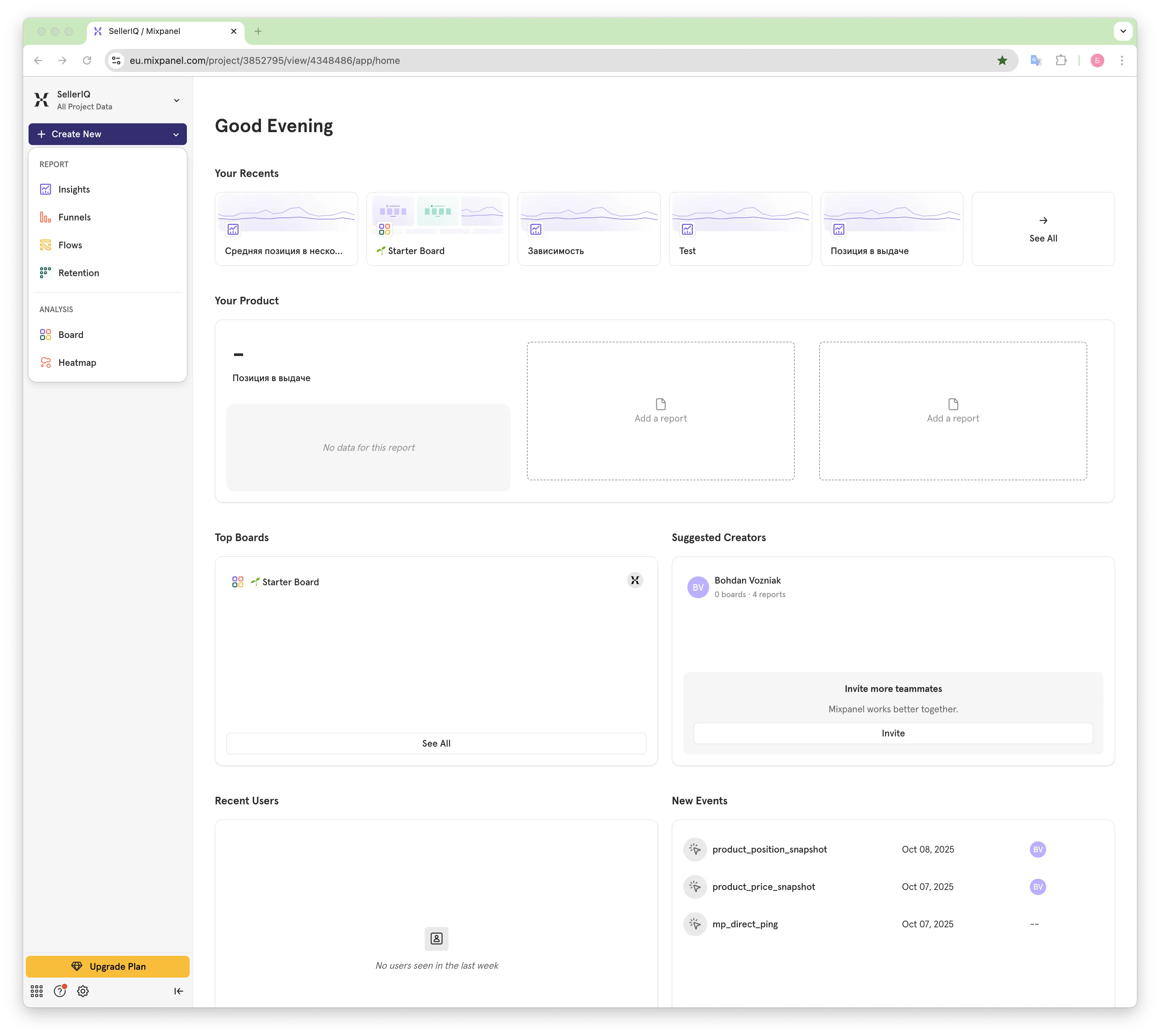Viewport: 1160px width, 1036px height.
Task: Open the apps grid icon in sidebar footer
Action: 36,991
